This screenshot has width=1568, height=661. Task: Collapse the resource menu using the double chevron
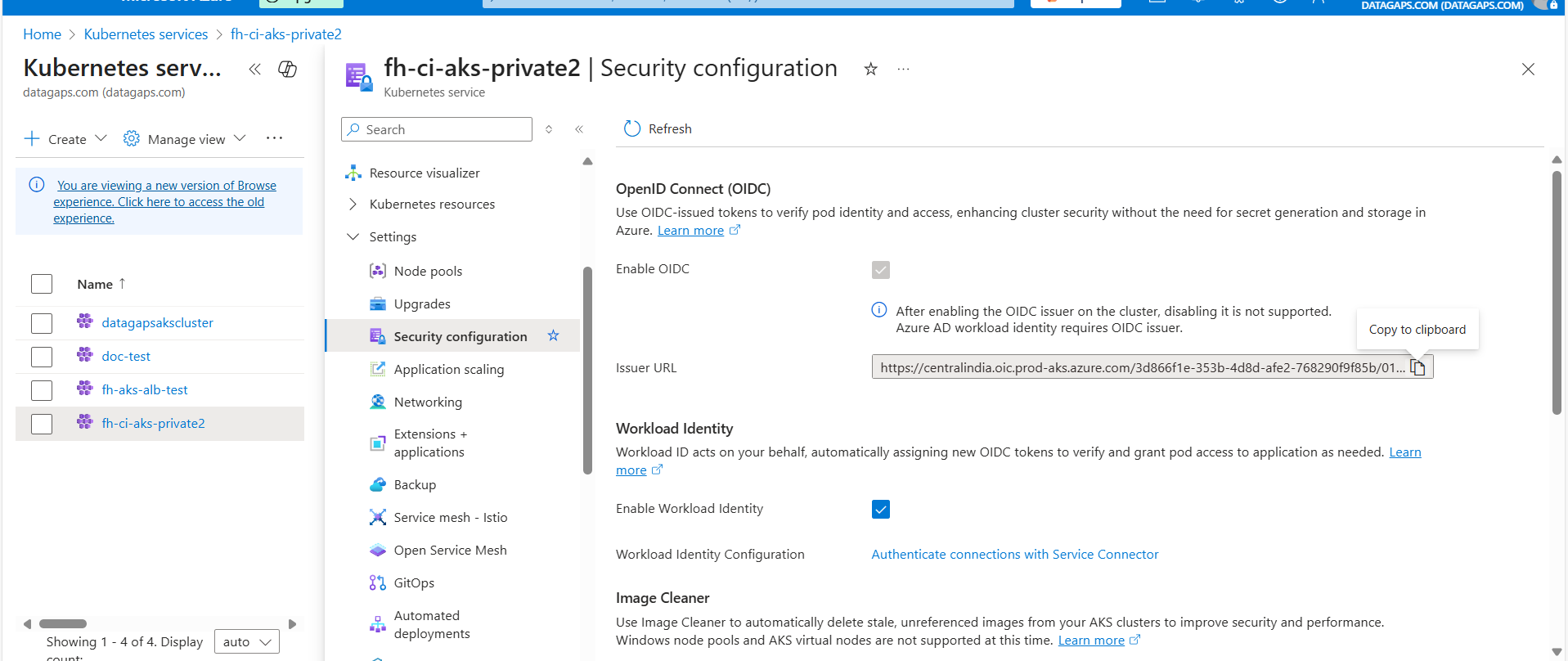(579, 129)
